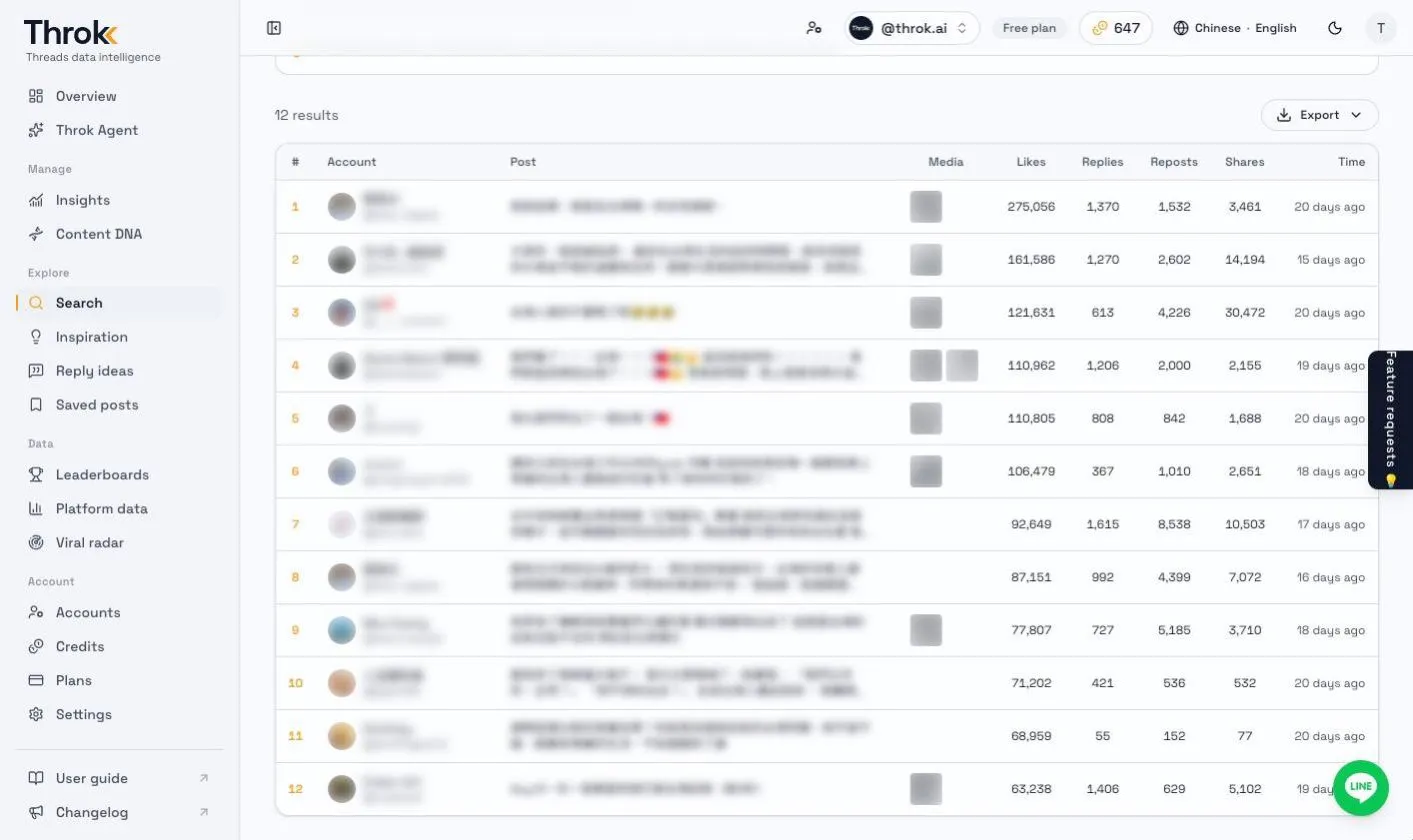Open Viral radar
This screenshot has height=840, width=1413.
click(120, 543)
